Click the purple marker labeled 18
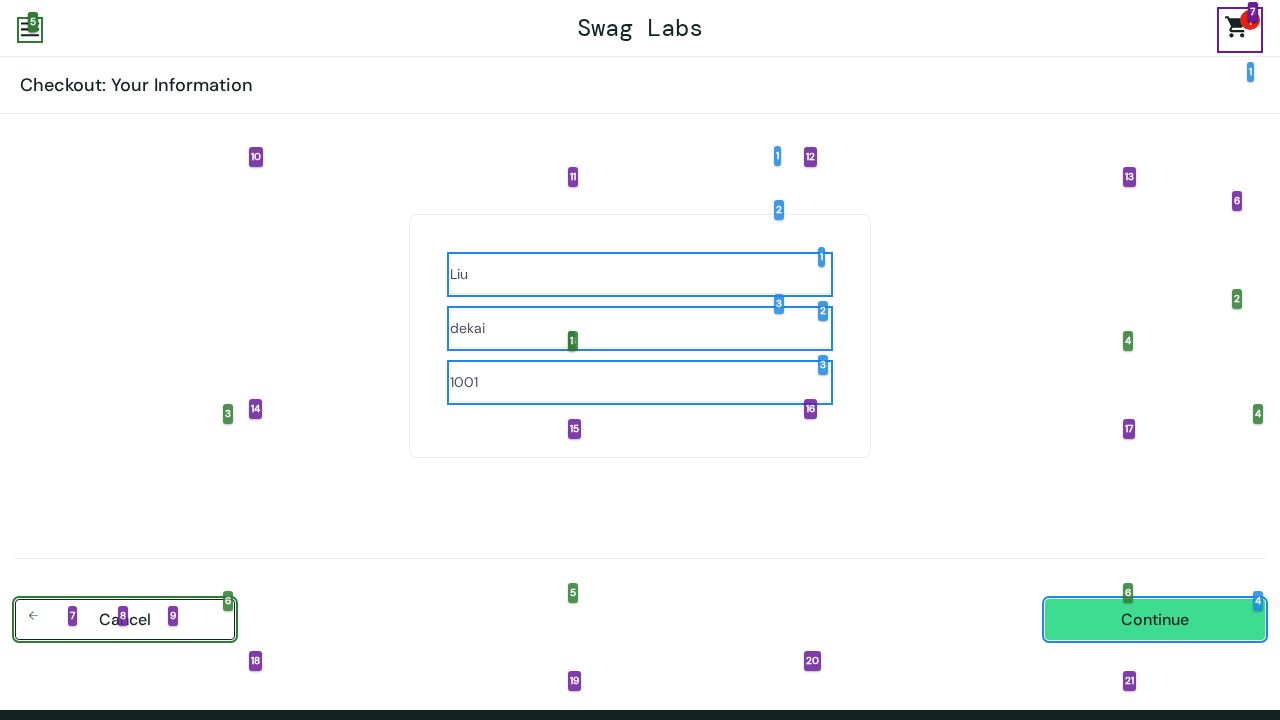Viewport: 1280px width, 720px height. coord(255,661)
